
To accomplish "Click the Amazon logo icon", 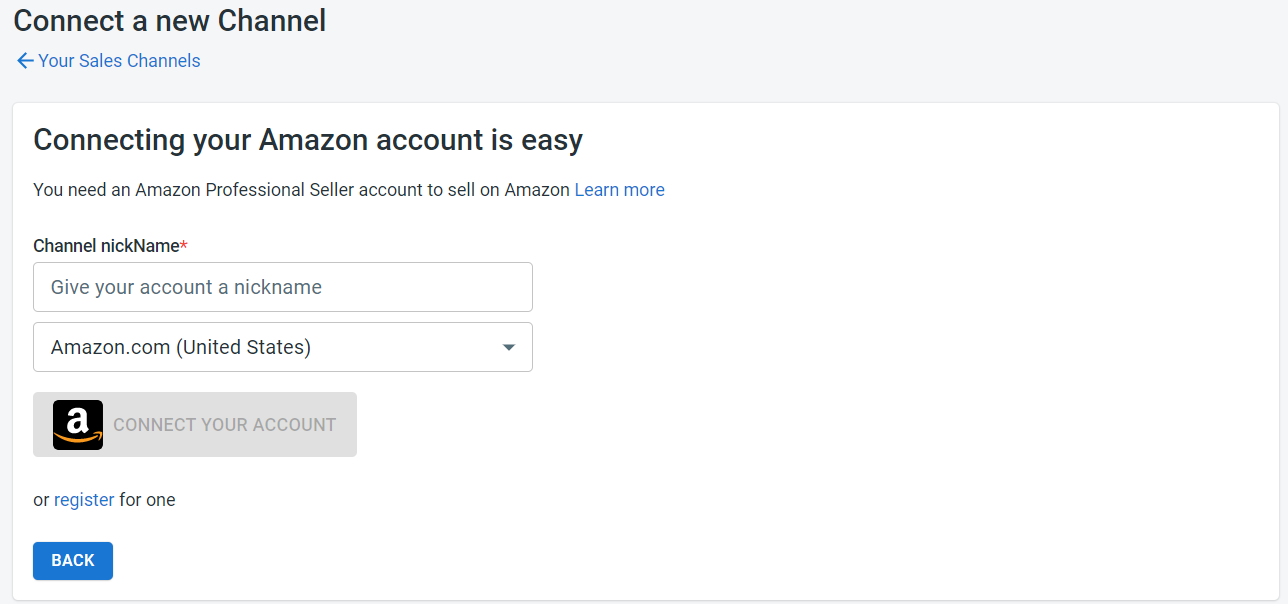I will [x=78, y=425].
